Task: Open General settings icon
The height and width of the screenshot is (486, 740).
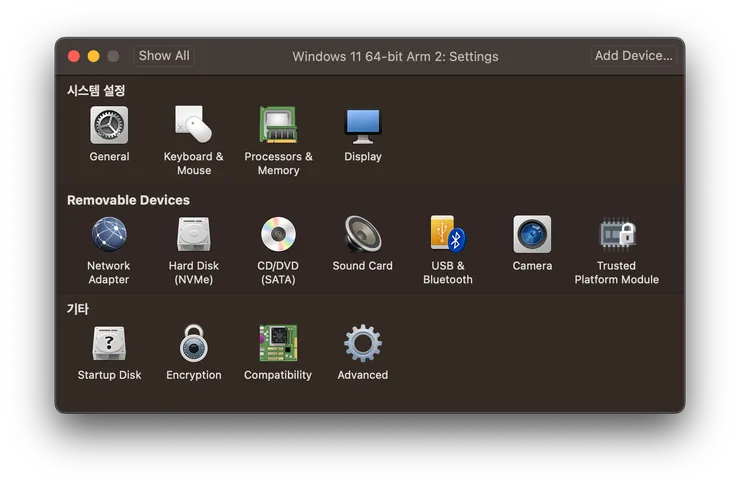Action: pos(109,125)
